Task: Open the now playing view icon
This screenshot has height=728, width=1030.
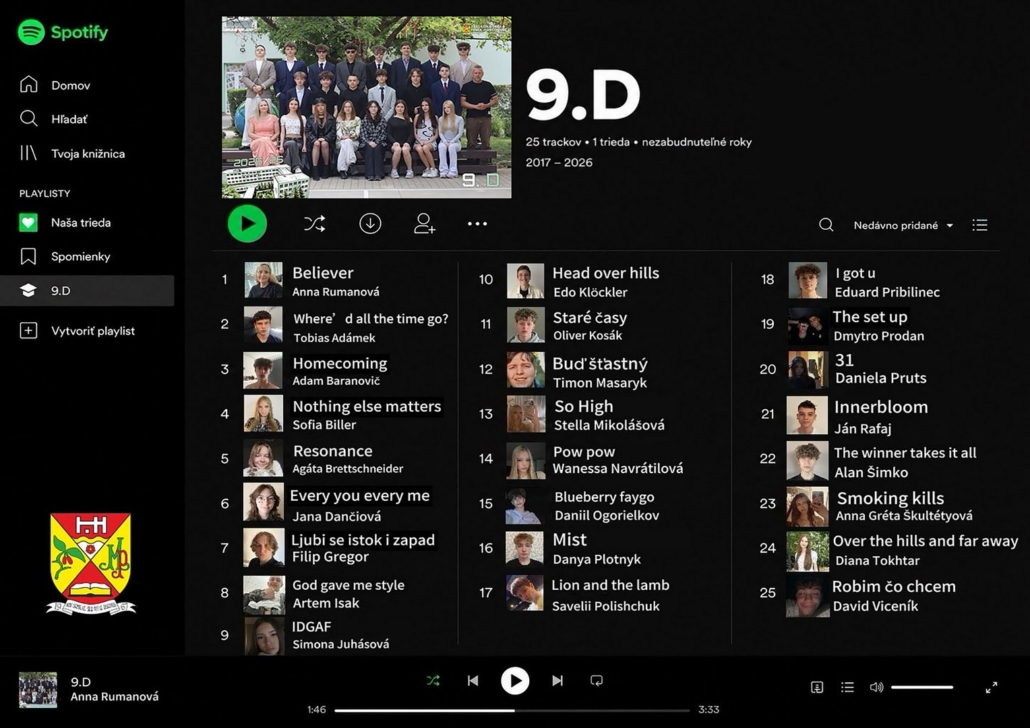Action: tap(817, 687)
